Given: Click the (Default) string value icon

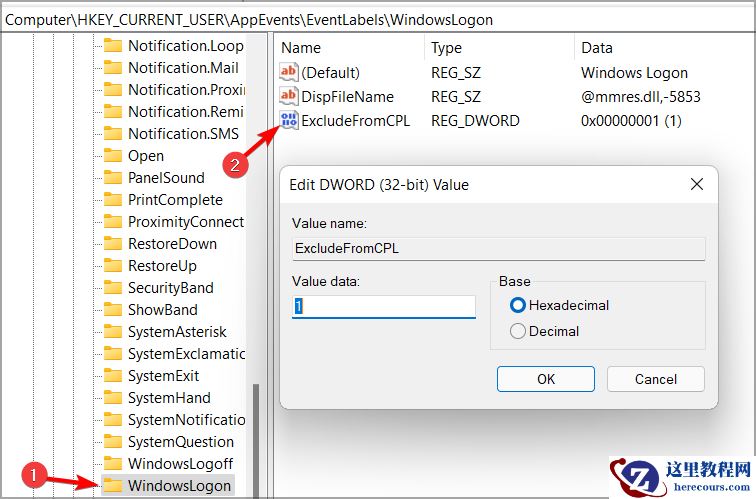Looking at the screenshot, I should [288, 72].
